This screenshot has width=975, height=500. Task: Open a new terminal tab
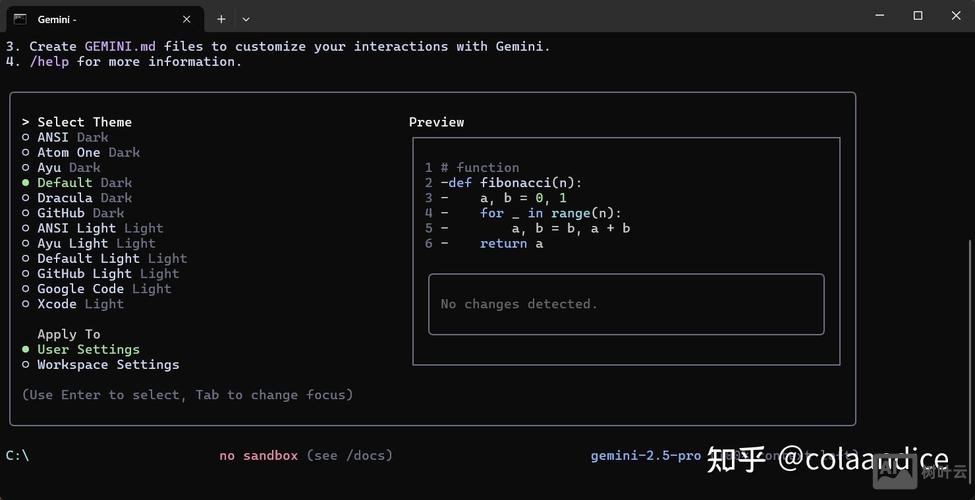pos(221,19)
